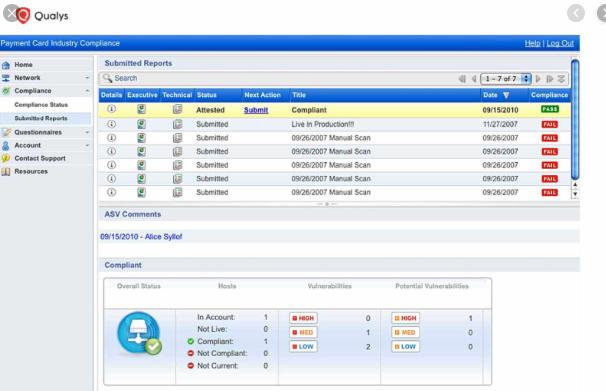Click the Home icon in sidebar
This screenshot has height=391, width=606.
[6, 65]
